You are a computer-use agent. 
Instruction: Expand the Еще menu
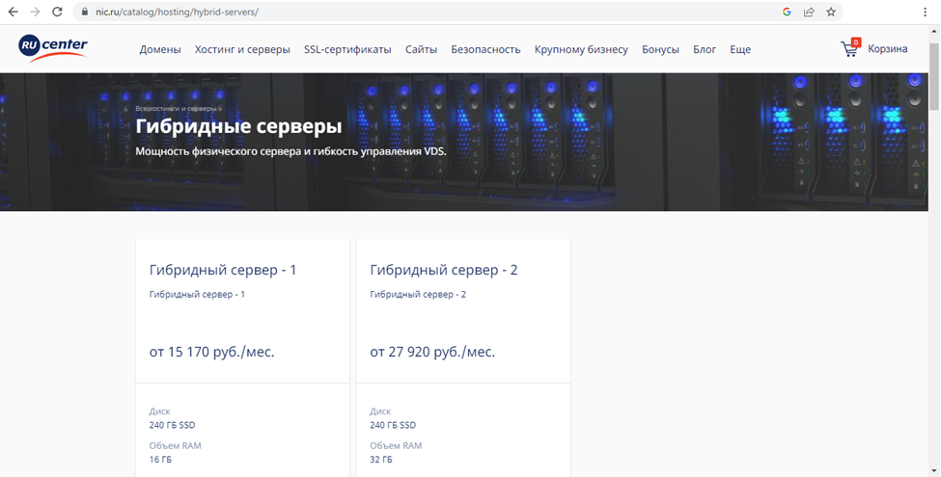click(x=740, y=49)
